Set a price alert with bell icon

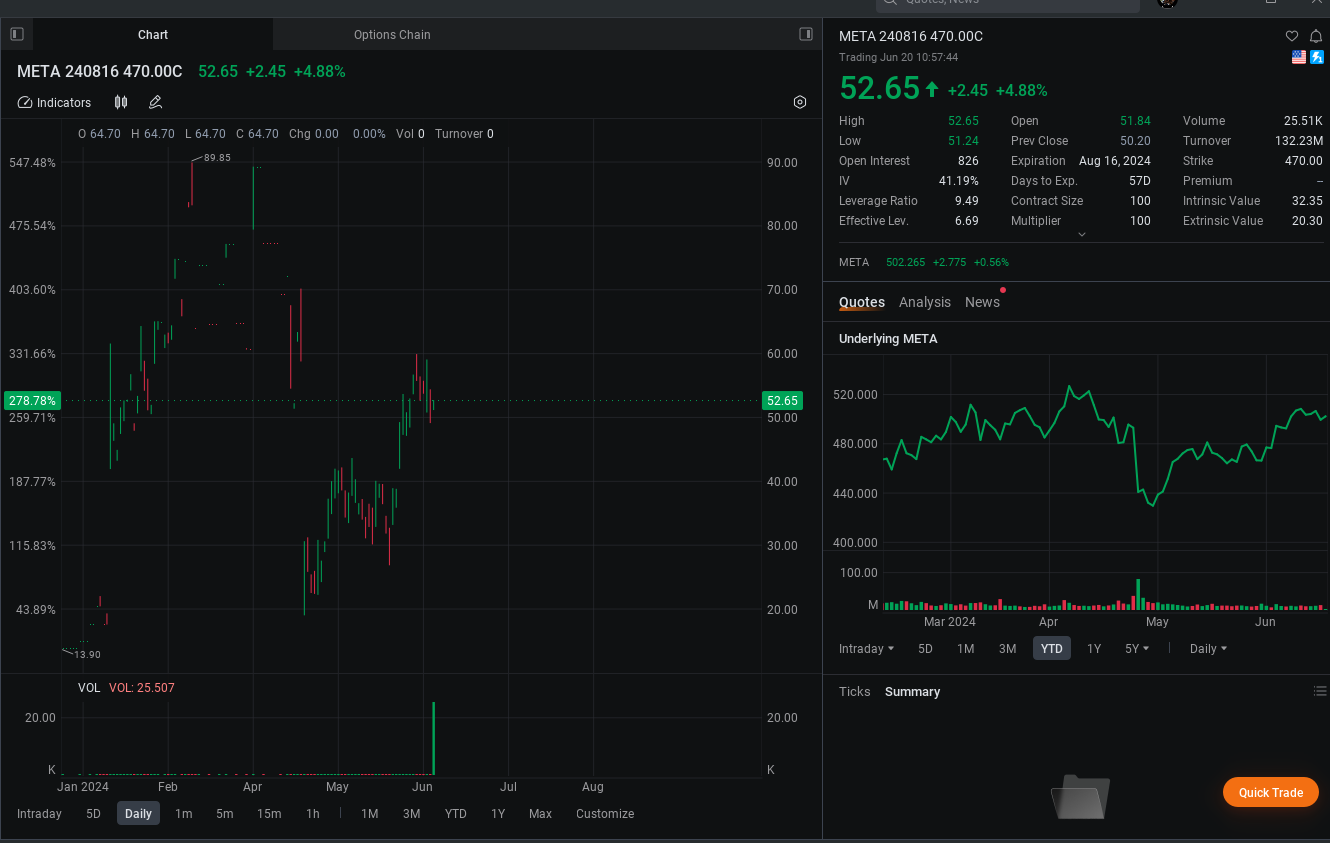[x=1316, y=36]
